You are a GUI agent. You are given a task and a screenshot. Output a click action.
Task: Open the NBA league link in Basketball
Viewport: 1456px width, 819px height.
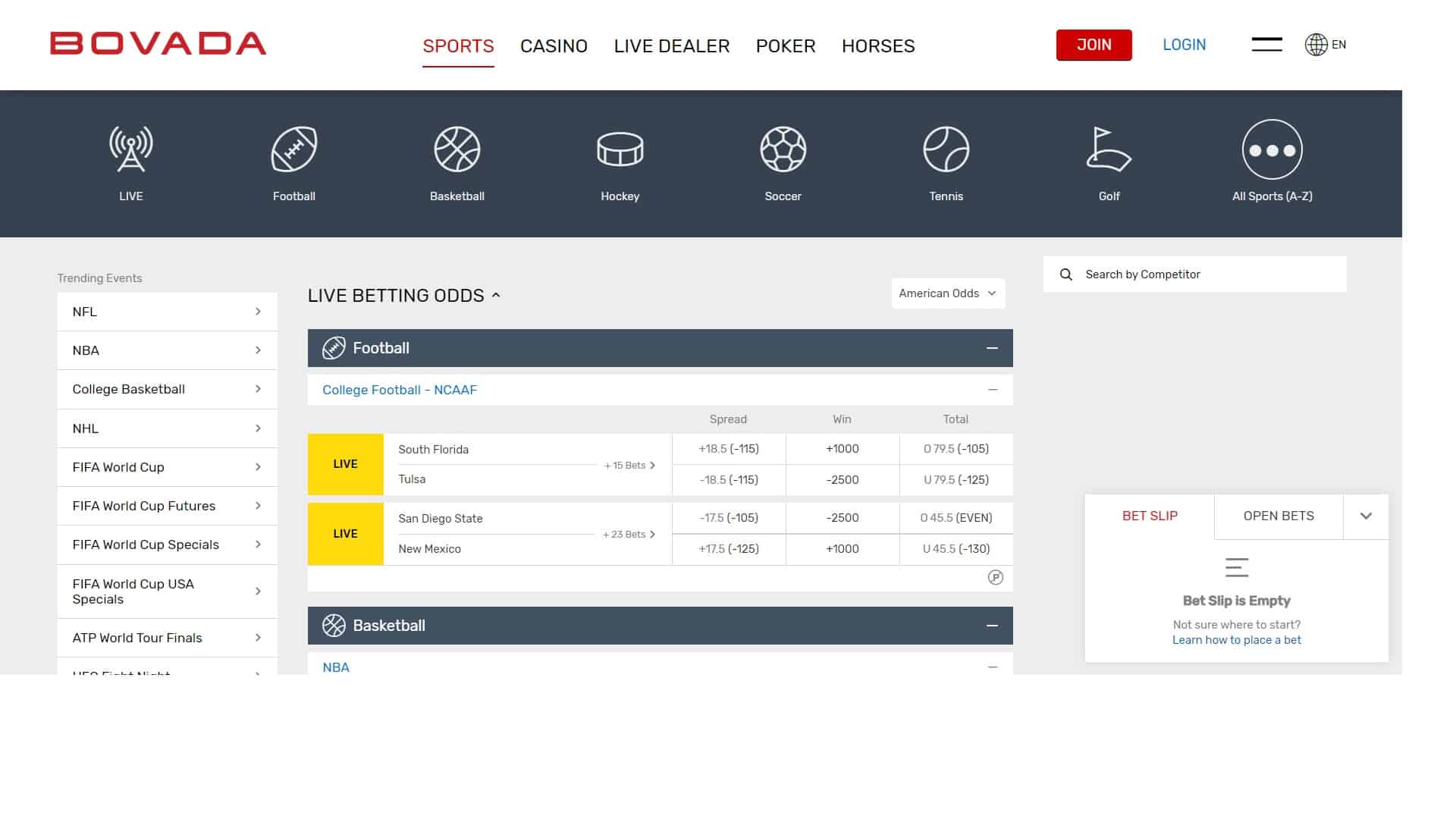[x=336, y=667]
